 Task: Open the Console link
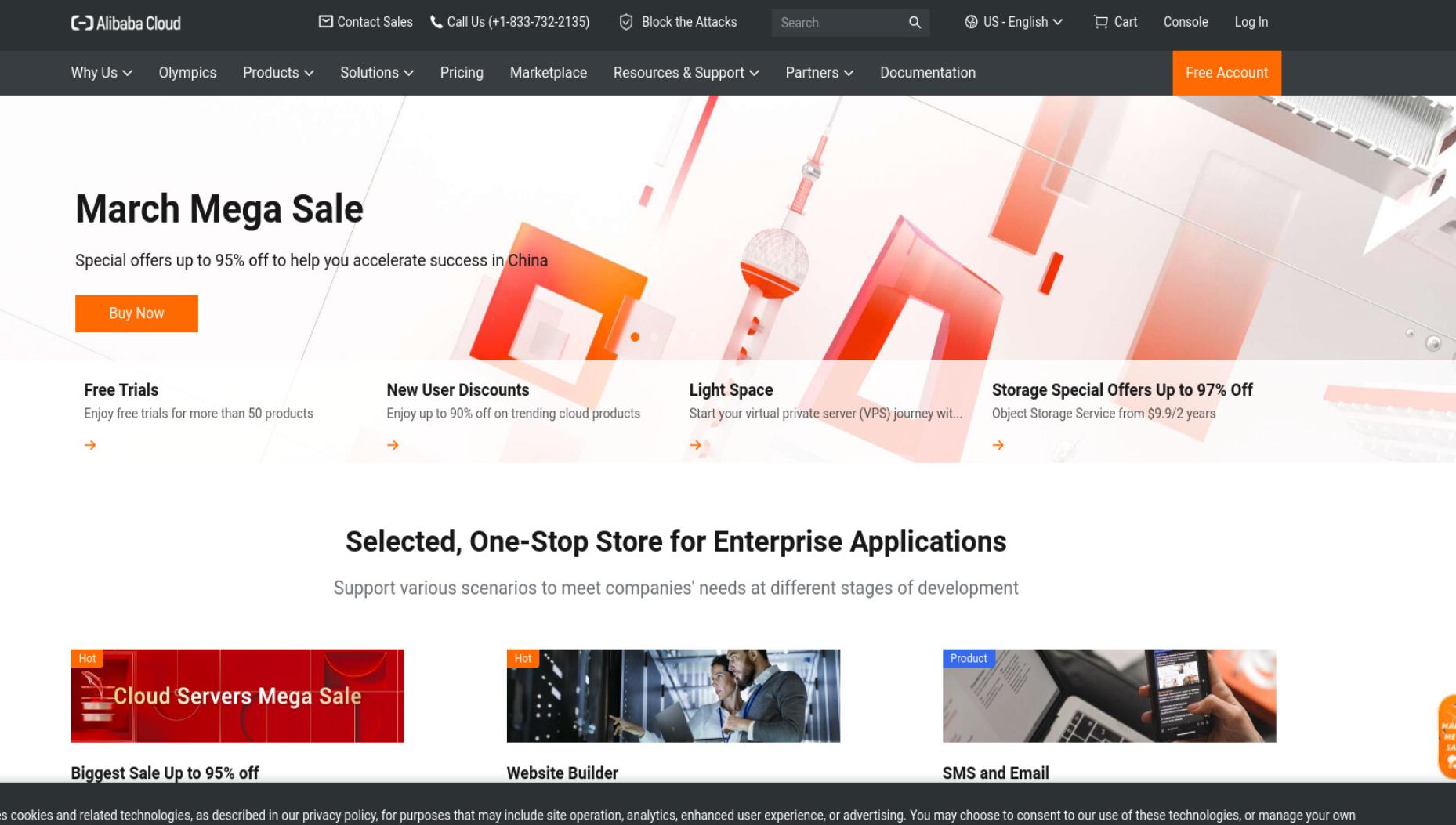click(1186, 22)
